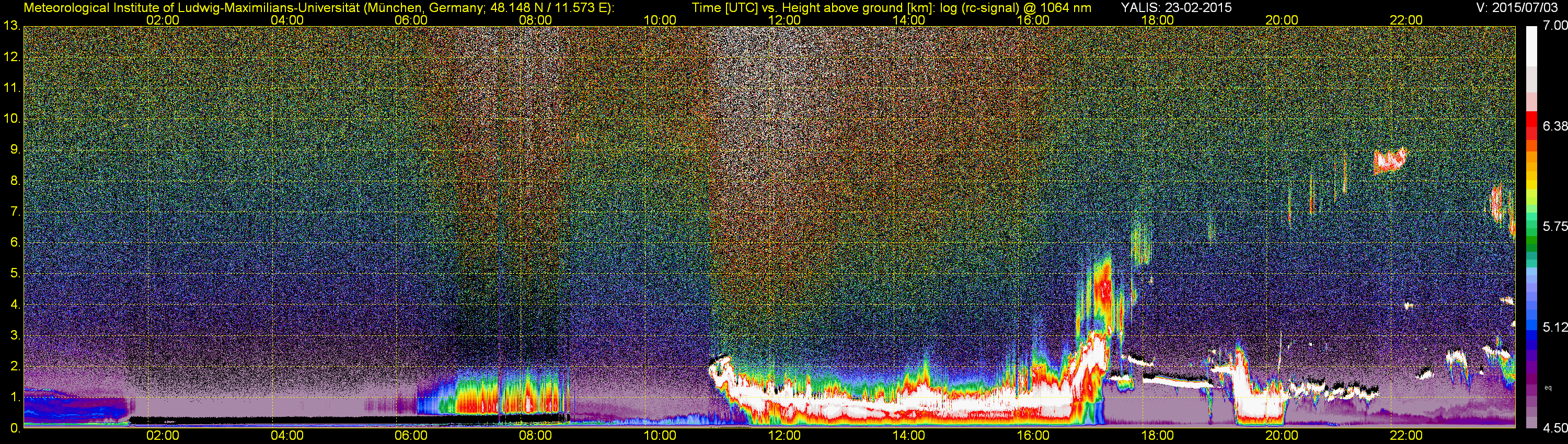Image resolution: width=1568 pixels, height=444 pixels.
Task: Click the 3 km label on the height axis
Action: point(15,336)
